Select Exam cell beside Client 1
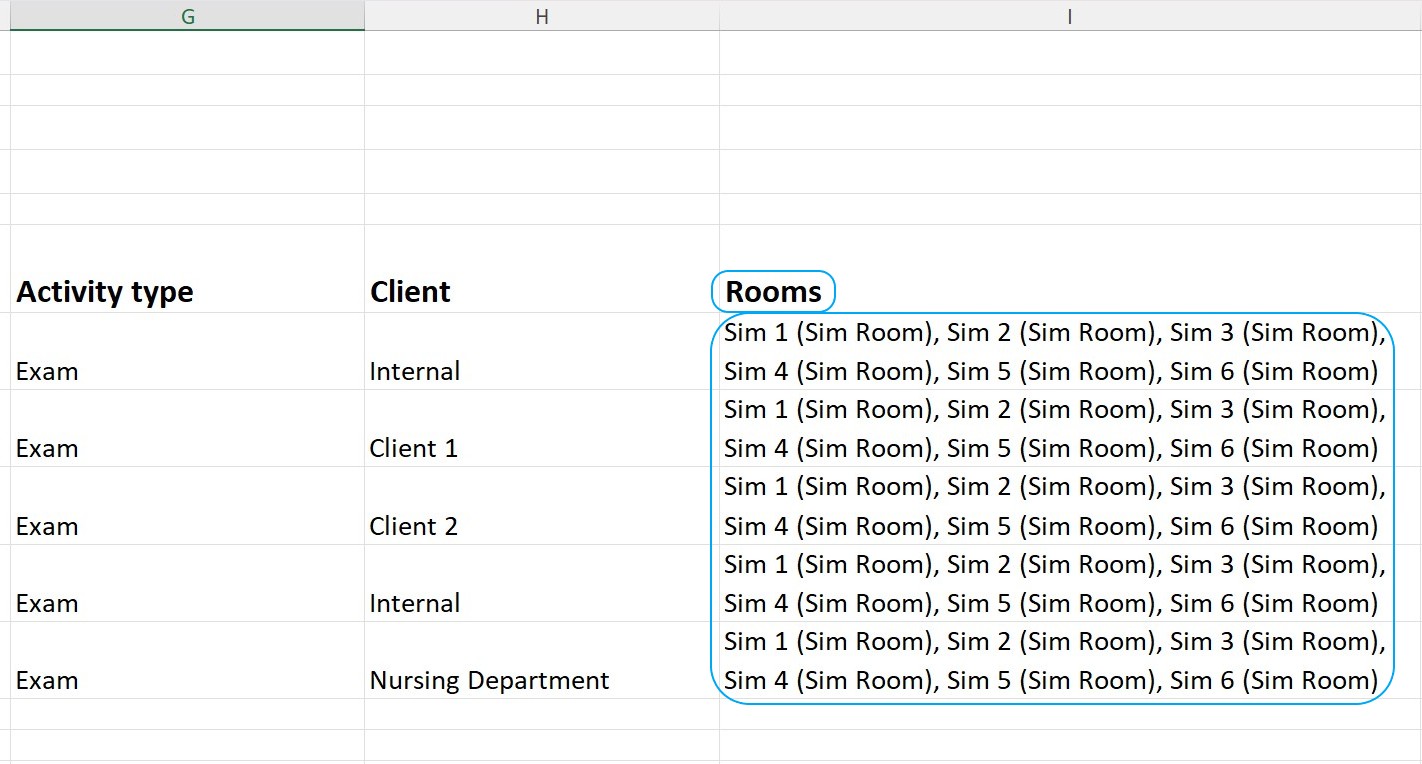This screenshot has width=1422, height=764. [x=187, y=429]
